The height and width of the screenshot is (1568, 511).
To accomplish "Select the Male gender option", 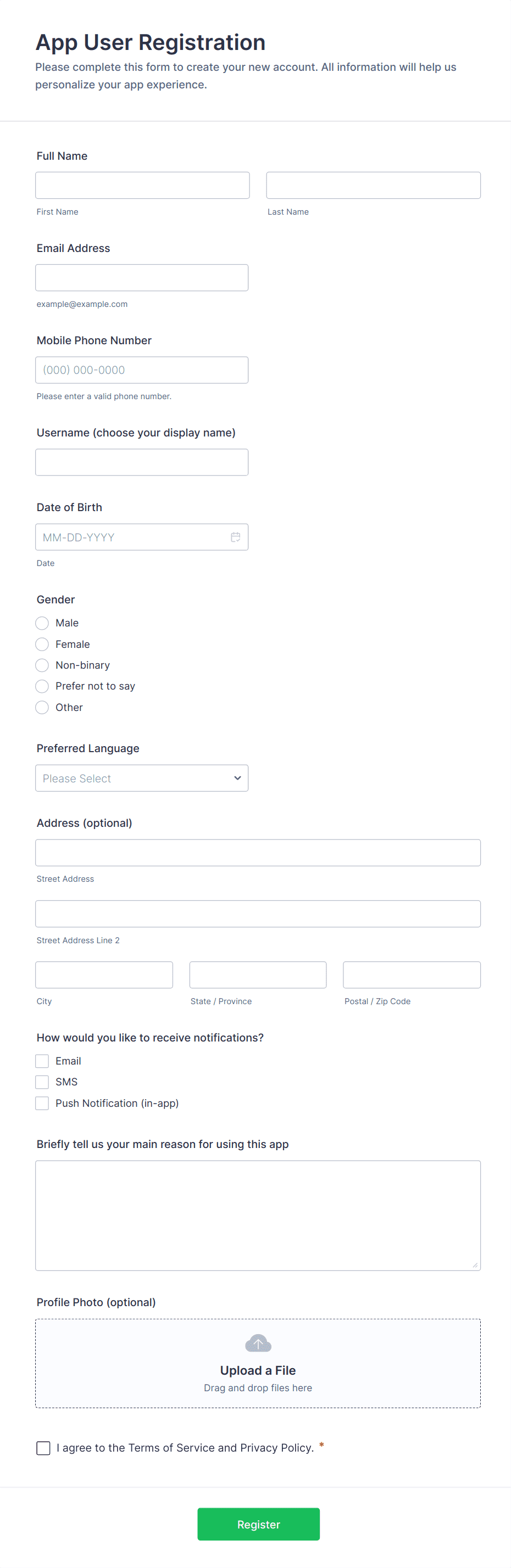I will (x=42, y=623).
